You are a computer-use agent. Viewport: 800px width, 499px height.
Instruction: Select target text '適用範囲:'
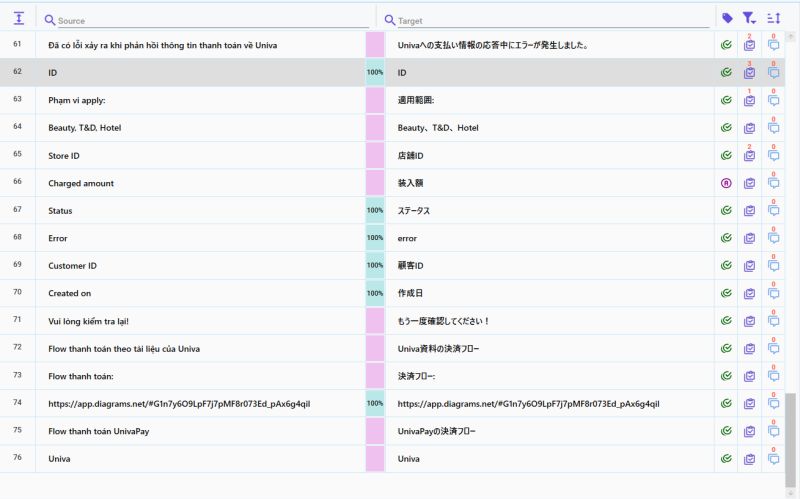[x=416, y=100]
